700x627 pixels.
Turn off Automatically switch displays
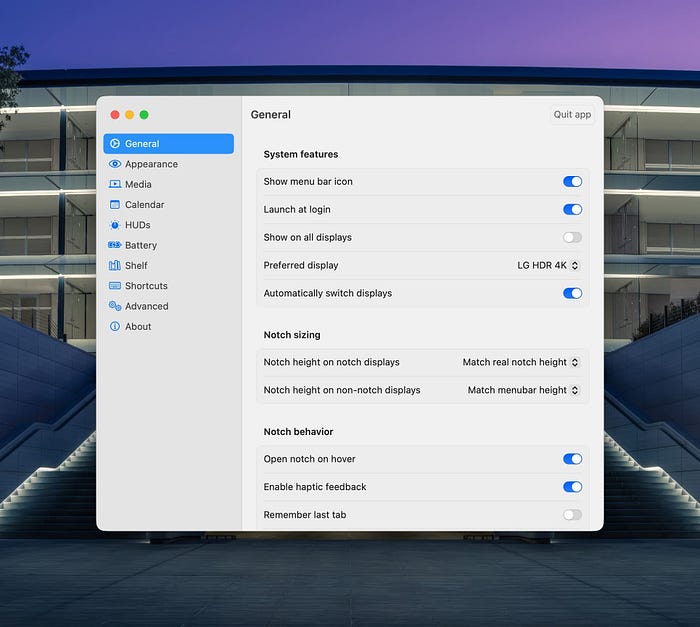pyautogui.click(x=572, y=293)
